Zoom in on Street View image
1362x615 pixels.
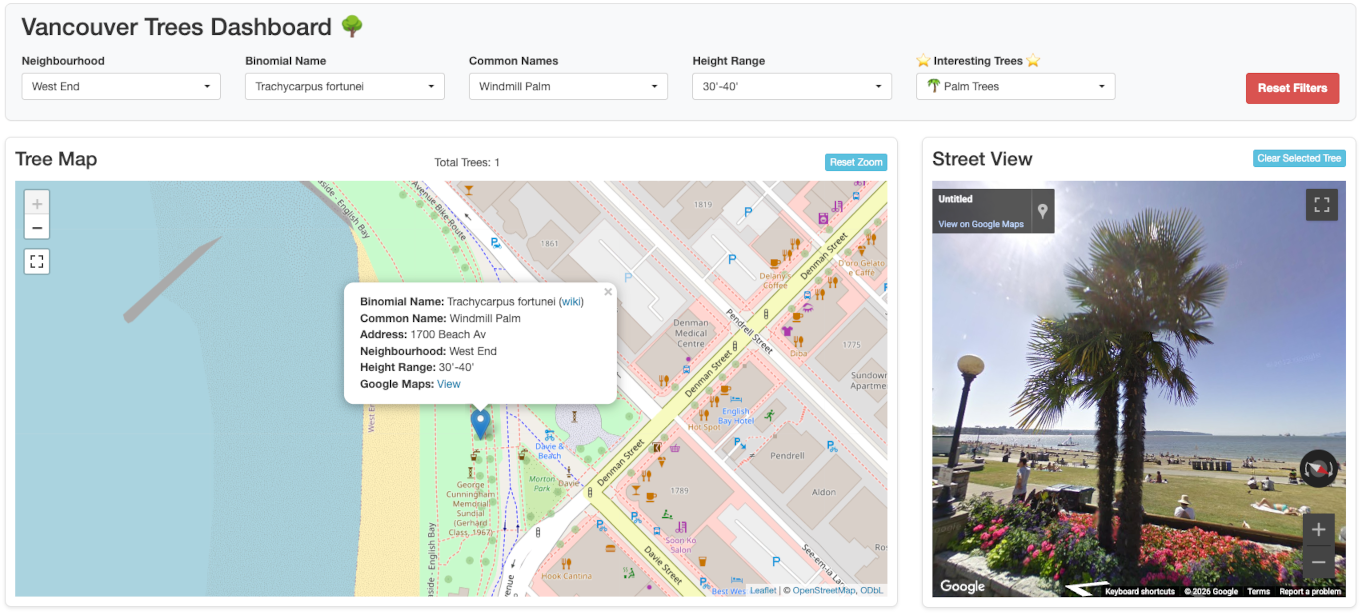pos(1318,530)
